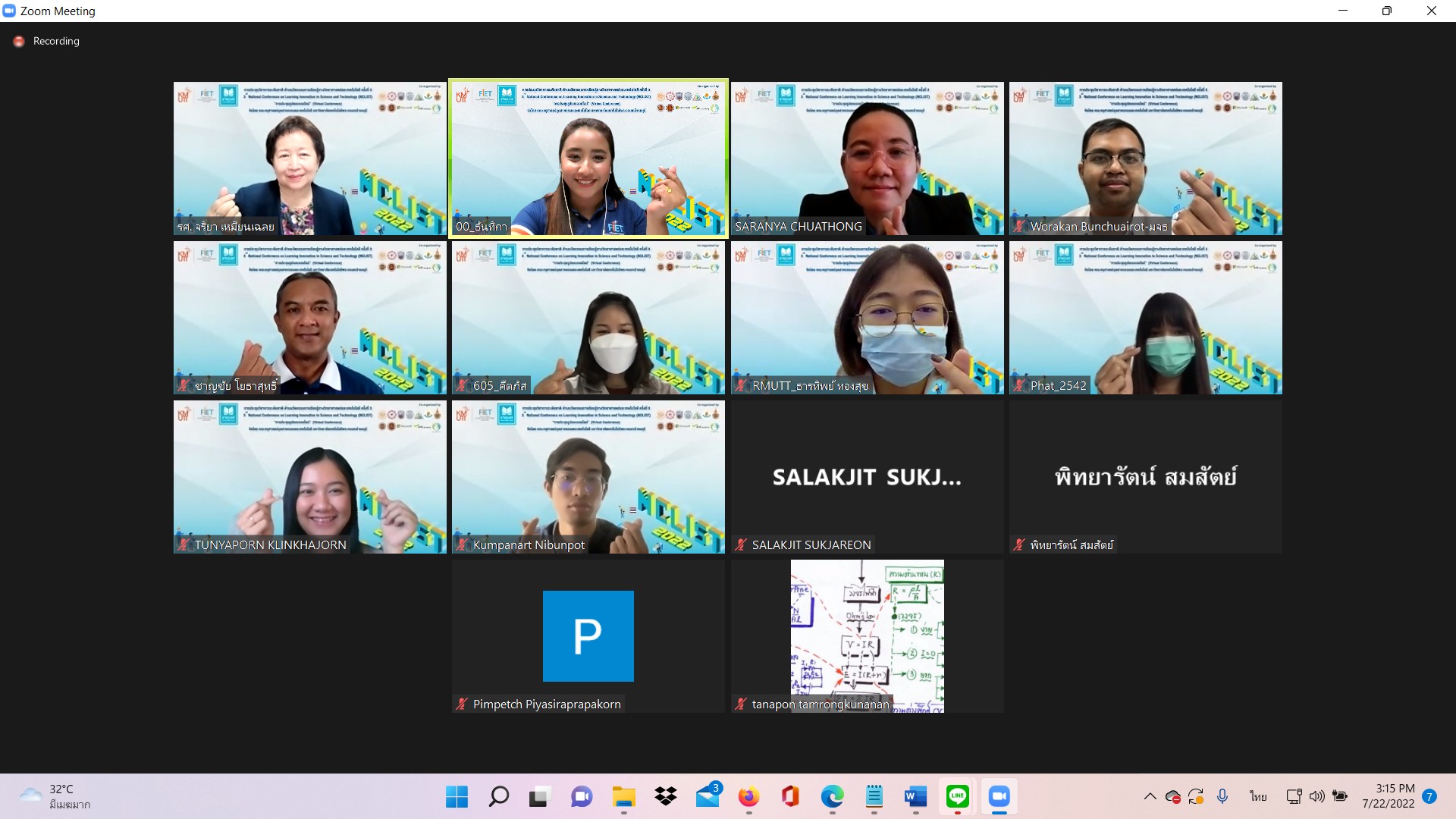Screen dimensions: 1456x819
Task: Open Microsoft Edge from taskbar
Action: (x=832, y=796)
